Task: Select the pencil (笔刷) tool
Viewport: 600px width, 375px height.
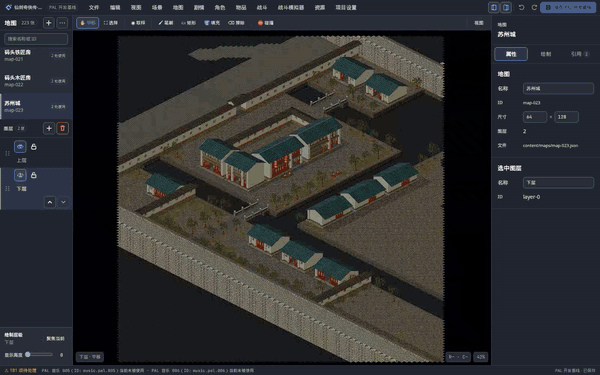Action: pos(166,23)
